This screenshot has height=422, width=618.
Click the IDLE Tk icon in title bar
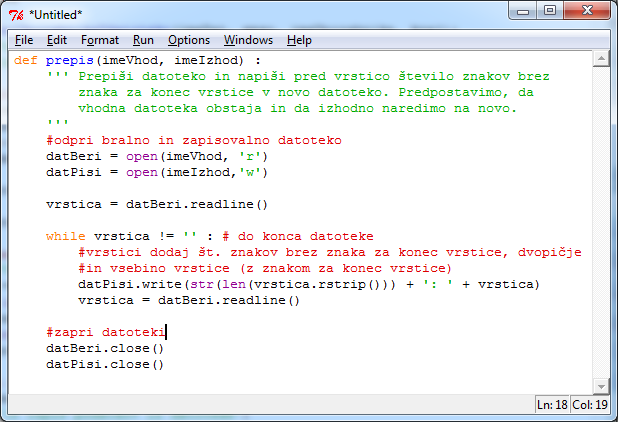pos(16,15)
